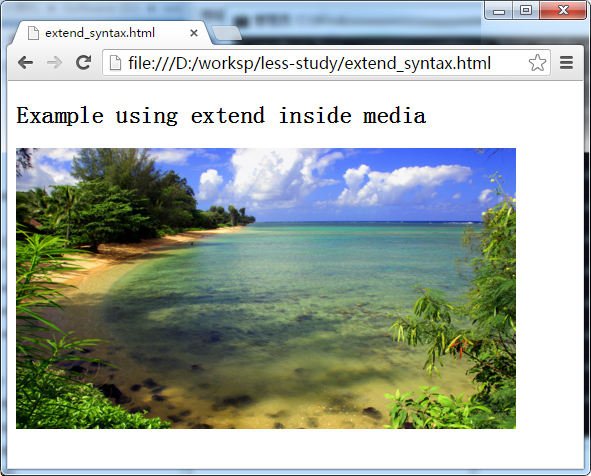Click the forward navigation arrow
The image size is (591, 476).
(54, 63)
